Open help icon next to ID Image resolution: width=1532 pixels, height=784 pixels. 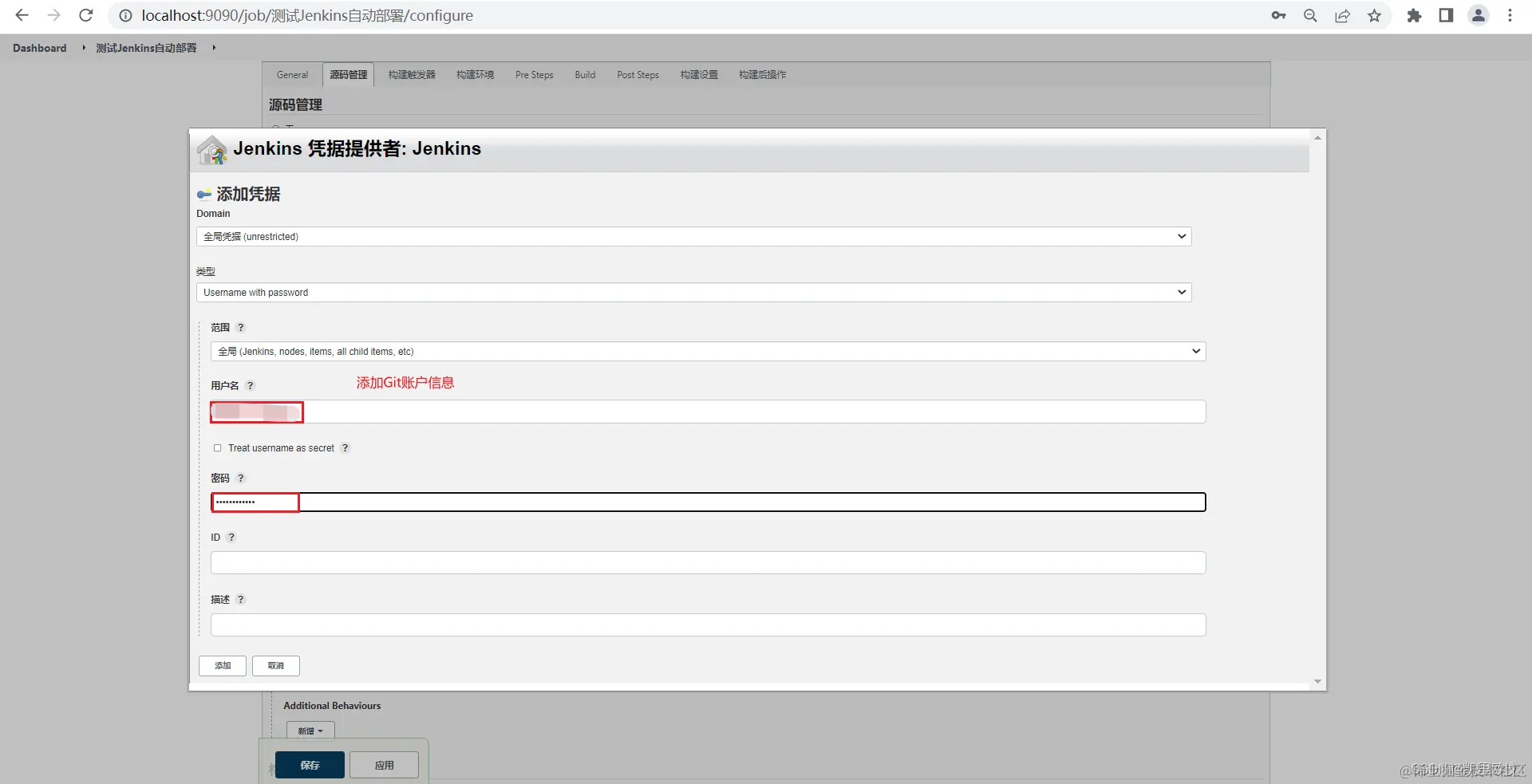pyautogui.click(x=231, y=538)
